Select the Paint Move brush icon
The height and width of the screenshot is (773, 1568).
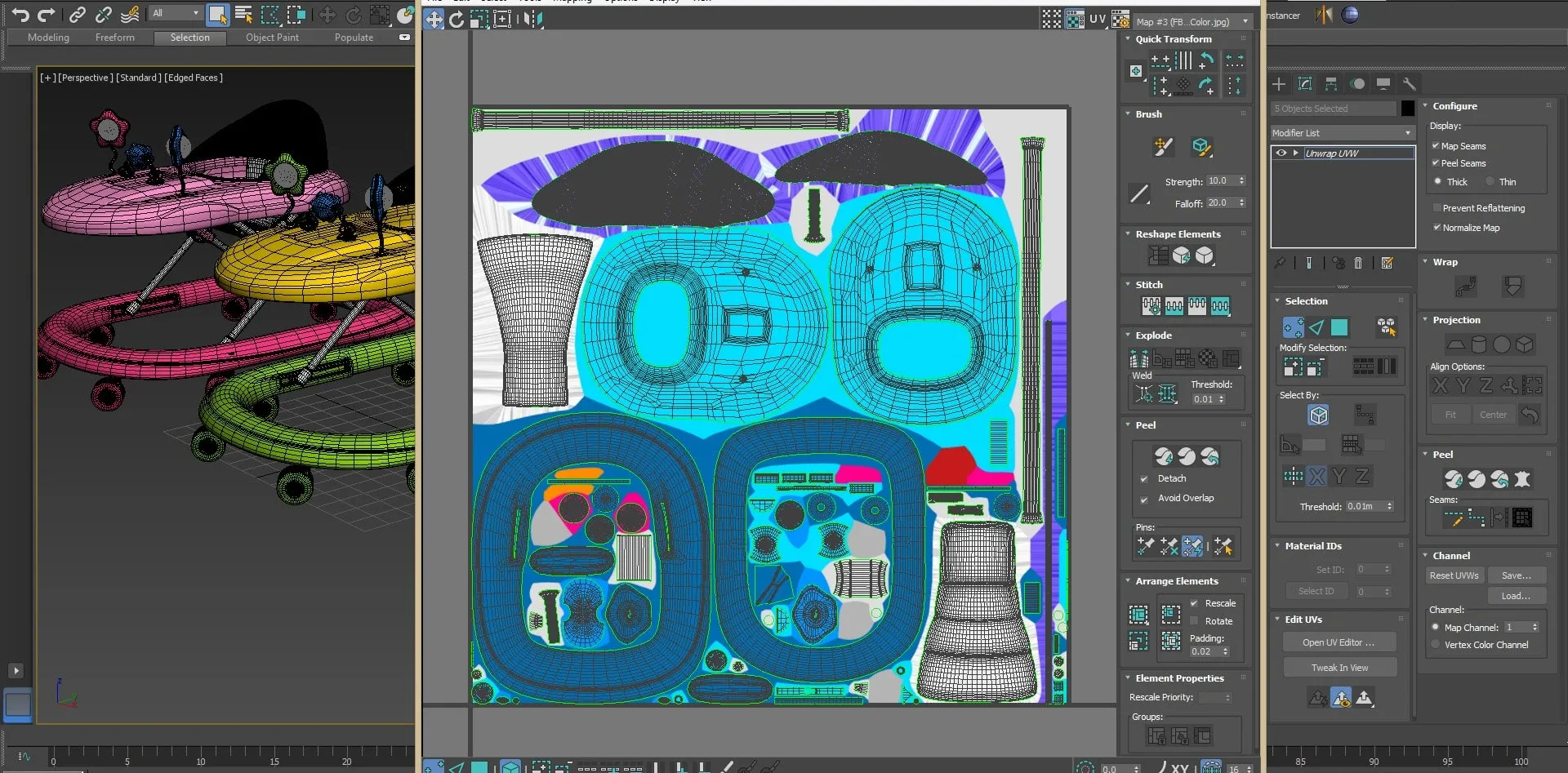pos(1163,147)
